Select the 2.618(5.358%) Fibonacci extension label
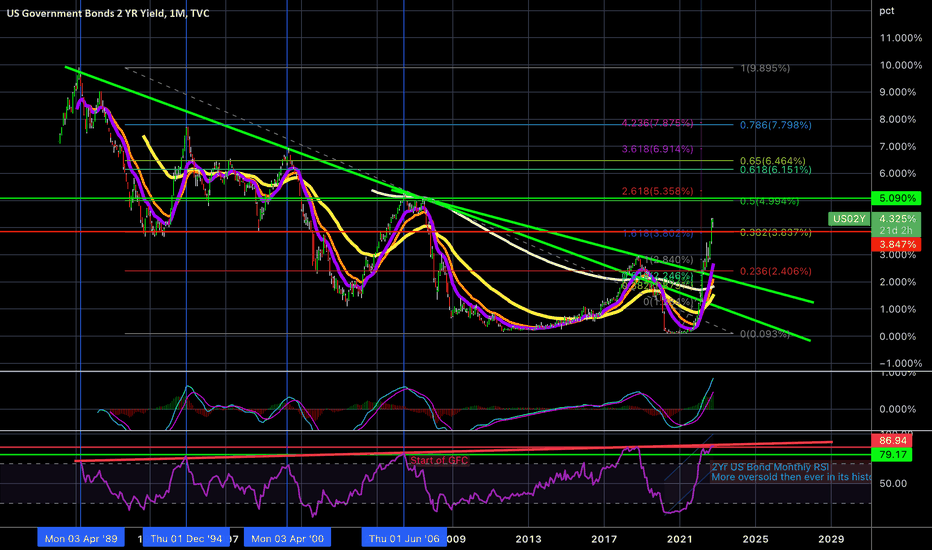 click(x=657, y=191)
